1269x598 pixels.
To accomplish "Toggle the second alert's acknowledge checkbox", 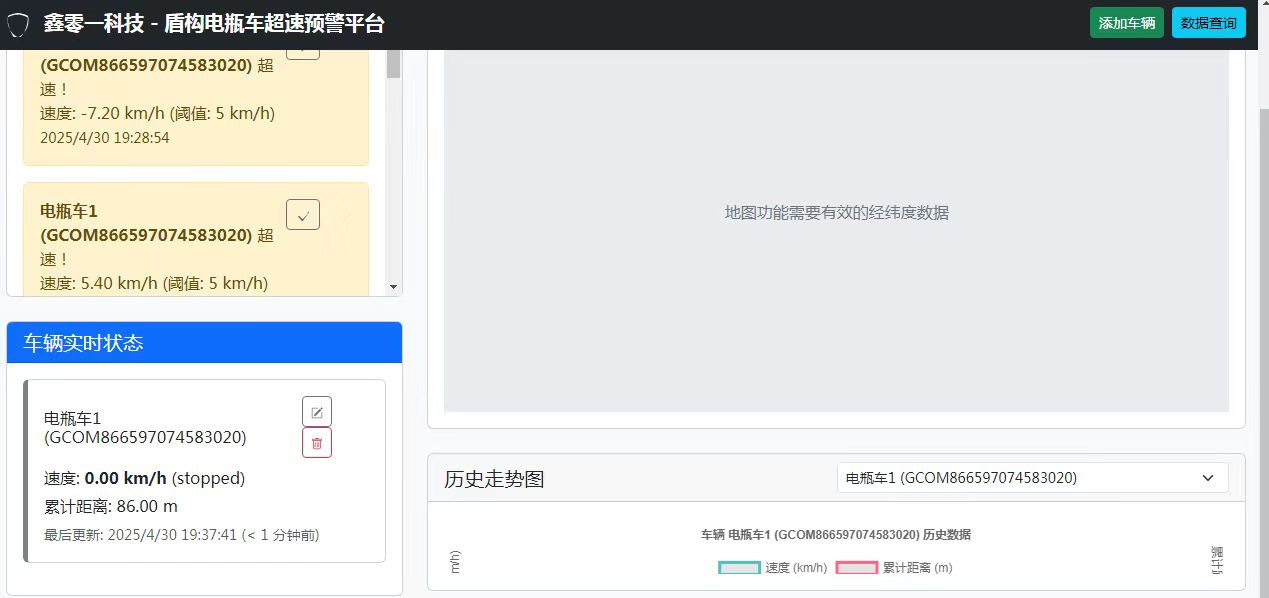I will point(302,213).
